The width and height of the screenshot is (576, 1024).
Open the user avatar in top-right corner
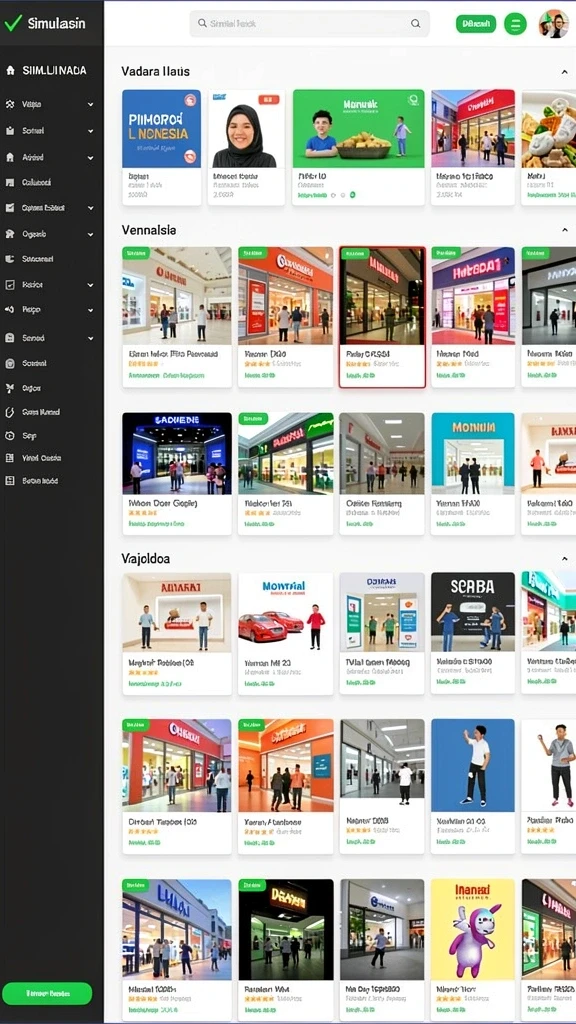coord(553,24)
